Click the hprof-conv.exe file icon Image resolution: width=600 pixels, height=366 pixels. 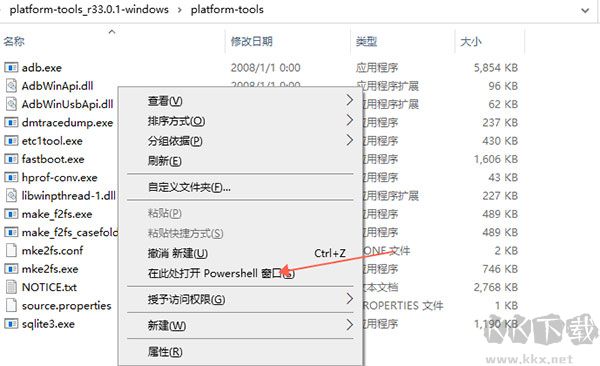(x=11, y=177)
